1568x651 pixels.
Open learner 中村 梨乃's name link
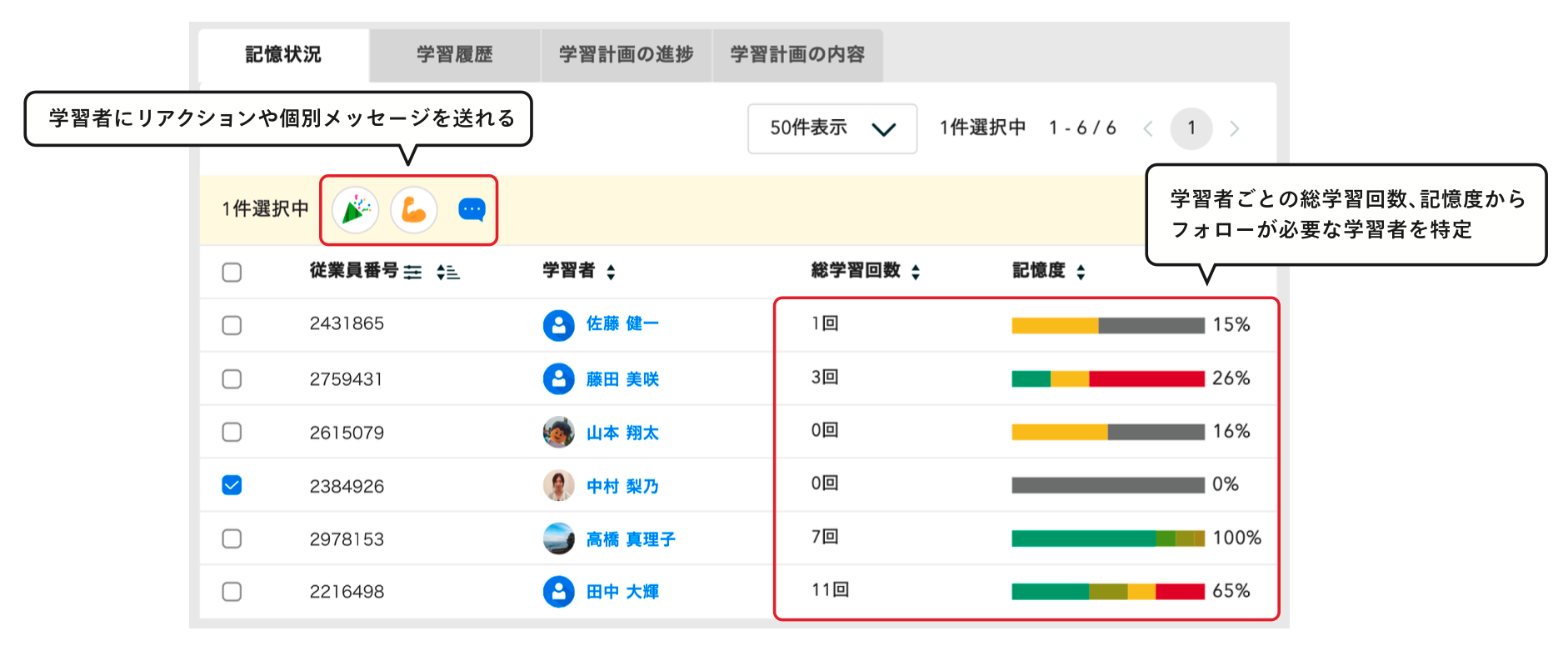[622, 486]
